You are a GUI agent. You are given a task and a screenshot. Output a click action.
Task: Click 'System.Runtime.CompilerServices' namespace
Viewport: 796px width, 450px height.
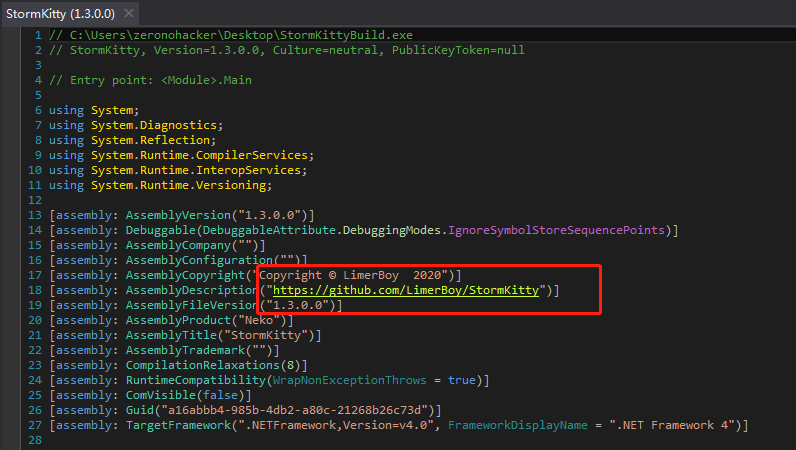click(x=200, y=155)
